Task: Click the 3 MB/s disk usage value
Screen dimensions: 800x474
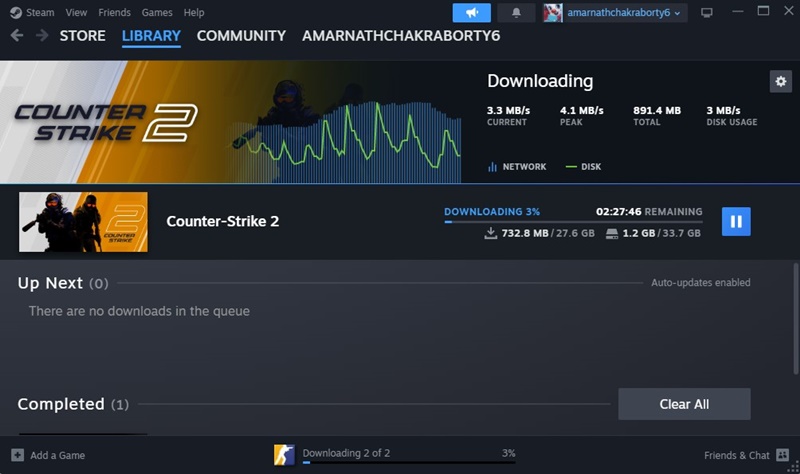Action: click(723, 110)
